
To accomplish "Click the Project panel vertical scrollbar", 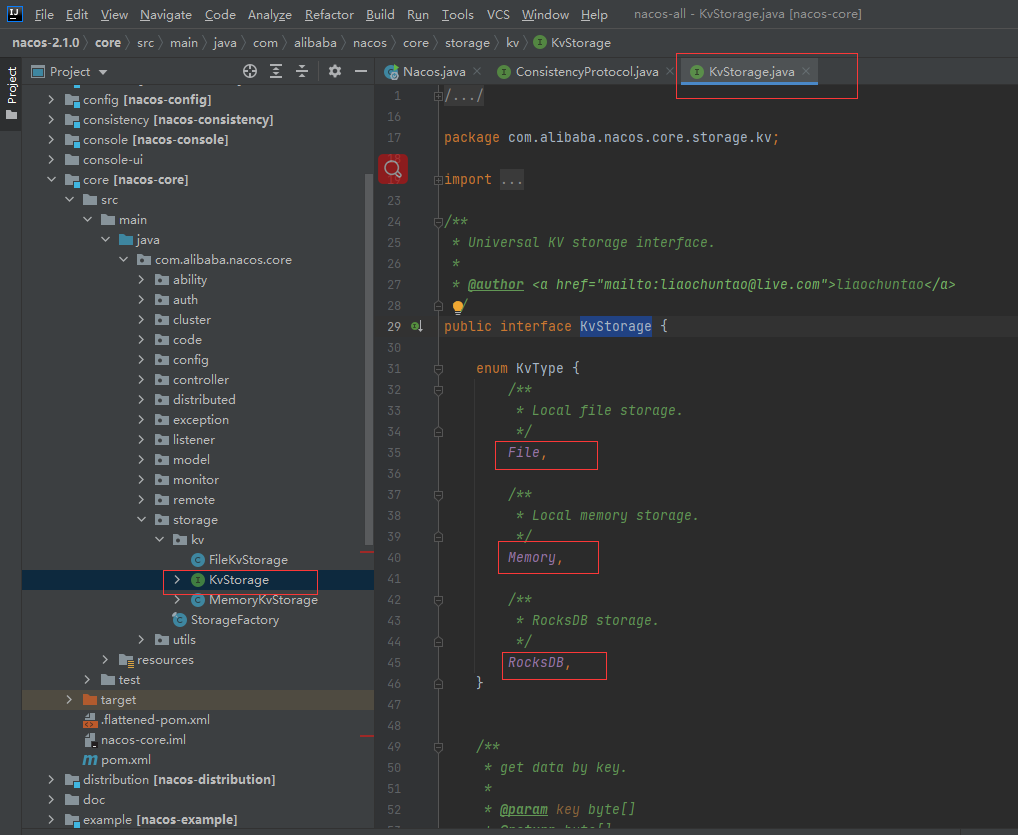I will (x=369, y=359).
